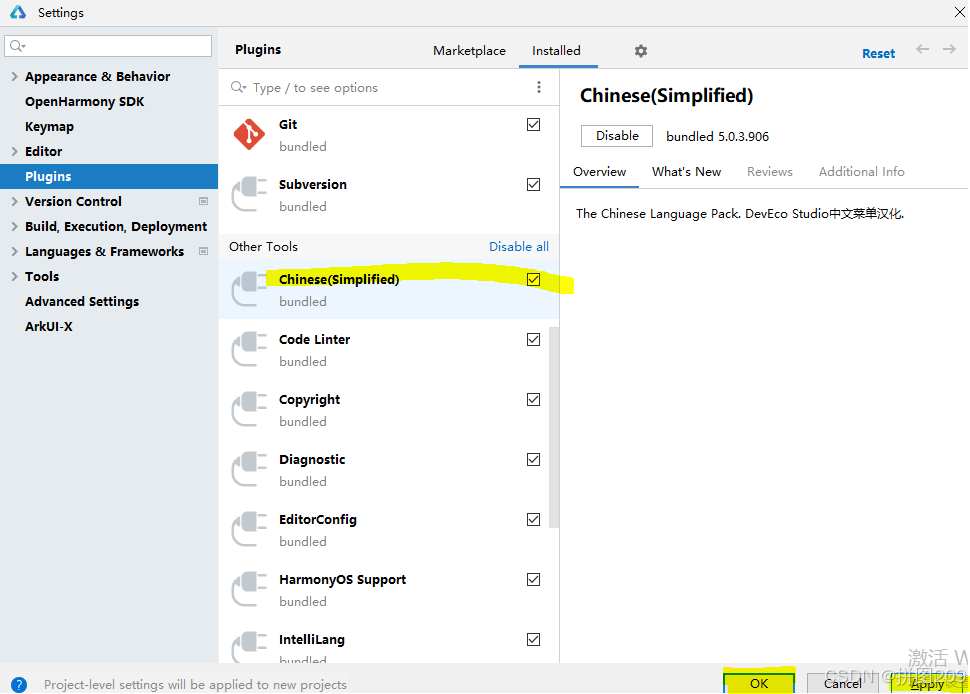Expand Appearance & Behavior tree node

(14, 76)
